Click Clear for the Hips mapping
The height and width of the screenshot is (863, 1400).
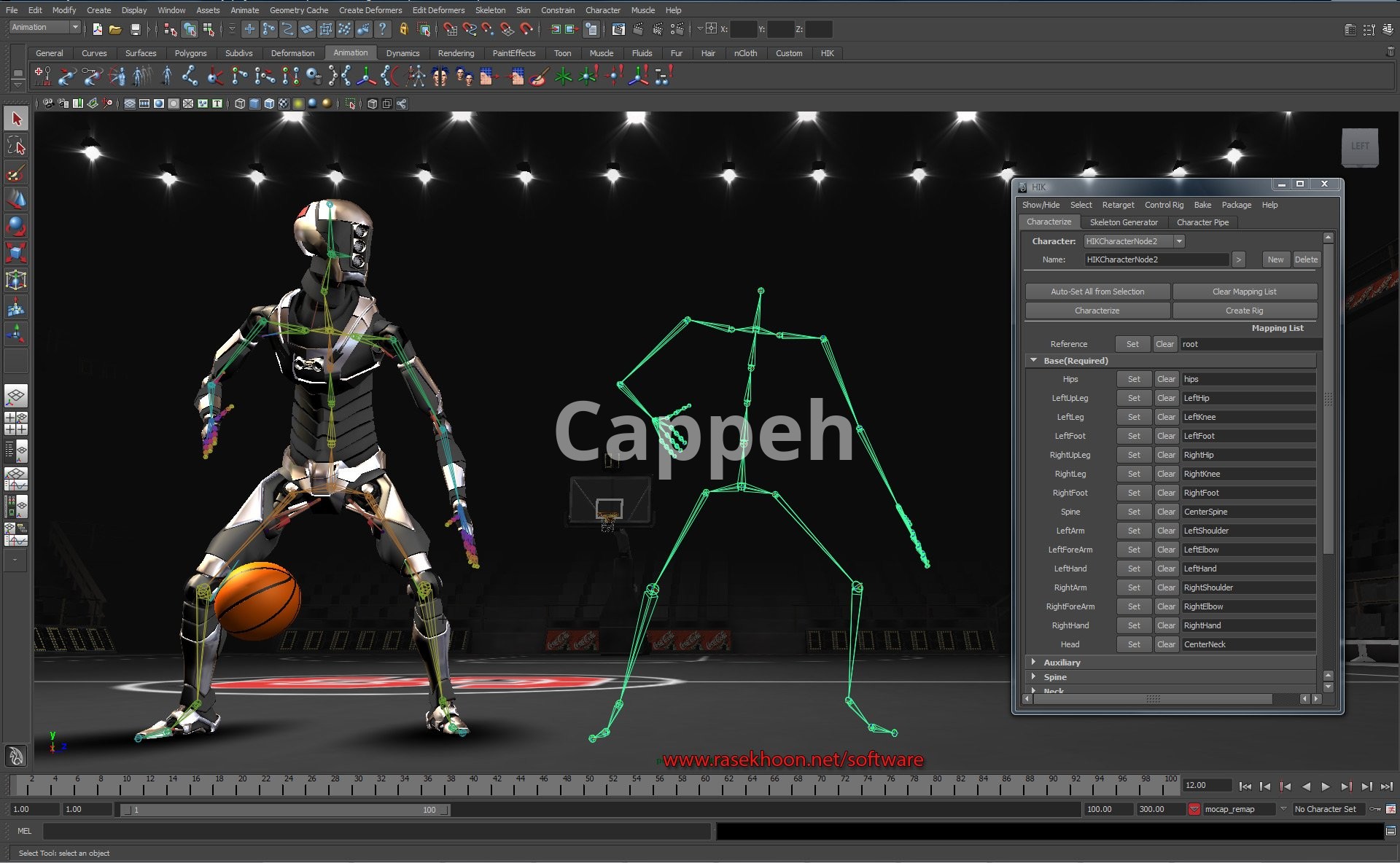[x=1166, y=379]
